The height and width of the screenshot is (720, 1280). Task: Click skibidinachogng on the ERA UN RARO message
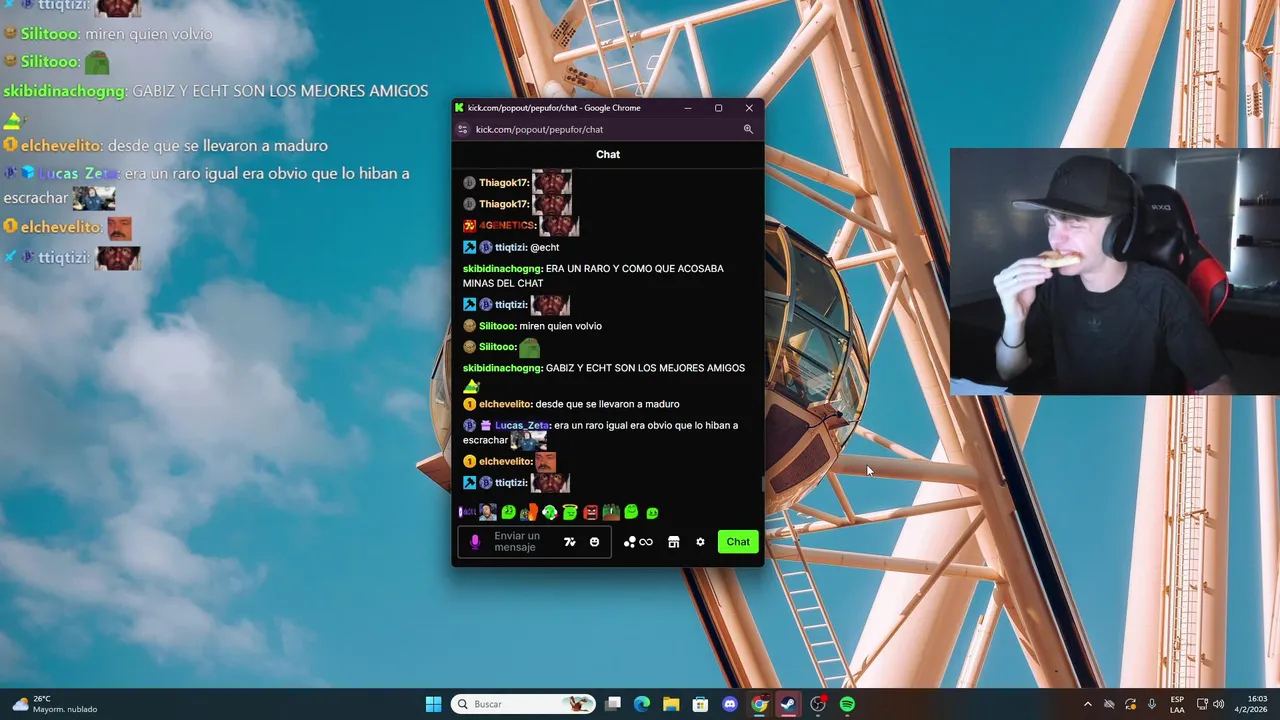(502, 268)
